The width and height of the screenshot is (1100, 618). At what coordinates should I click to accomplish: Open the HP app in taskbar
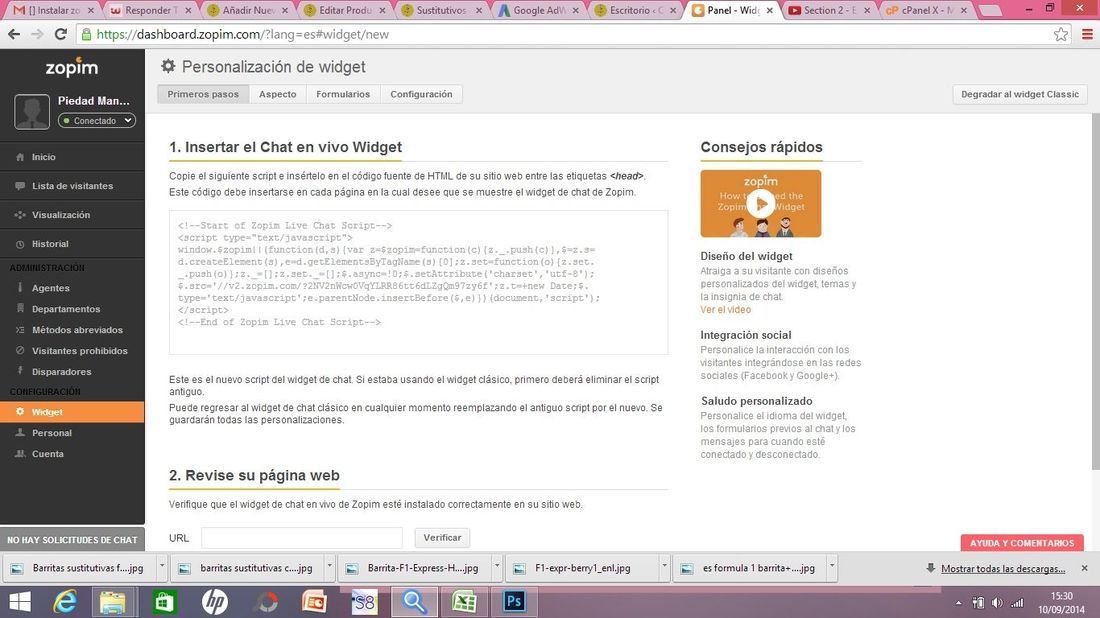coord(215,602)
